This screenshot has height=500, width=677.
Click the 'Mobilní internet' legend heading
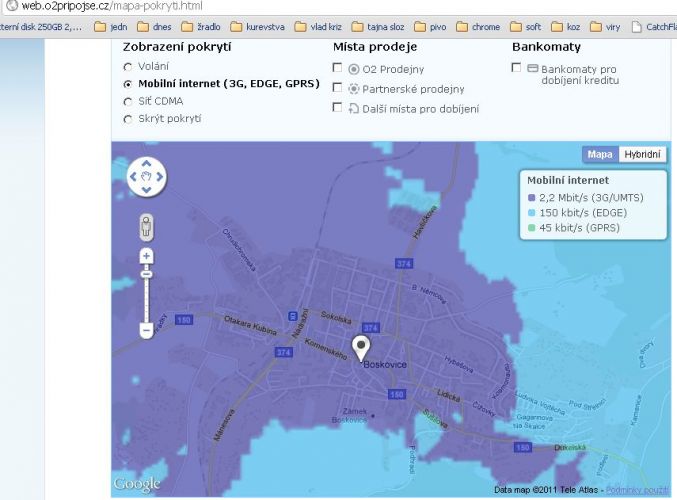point(568,180)
